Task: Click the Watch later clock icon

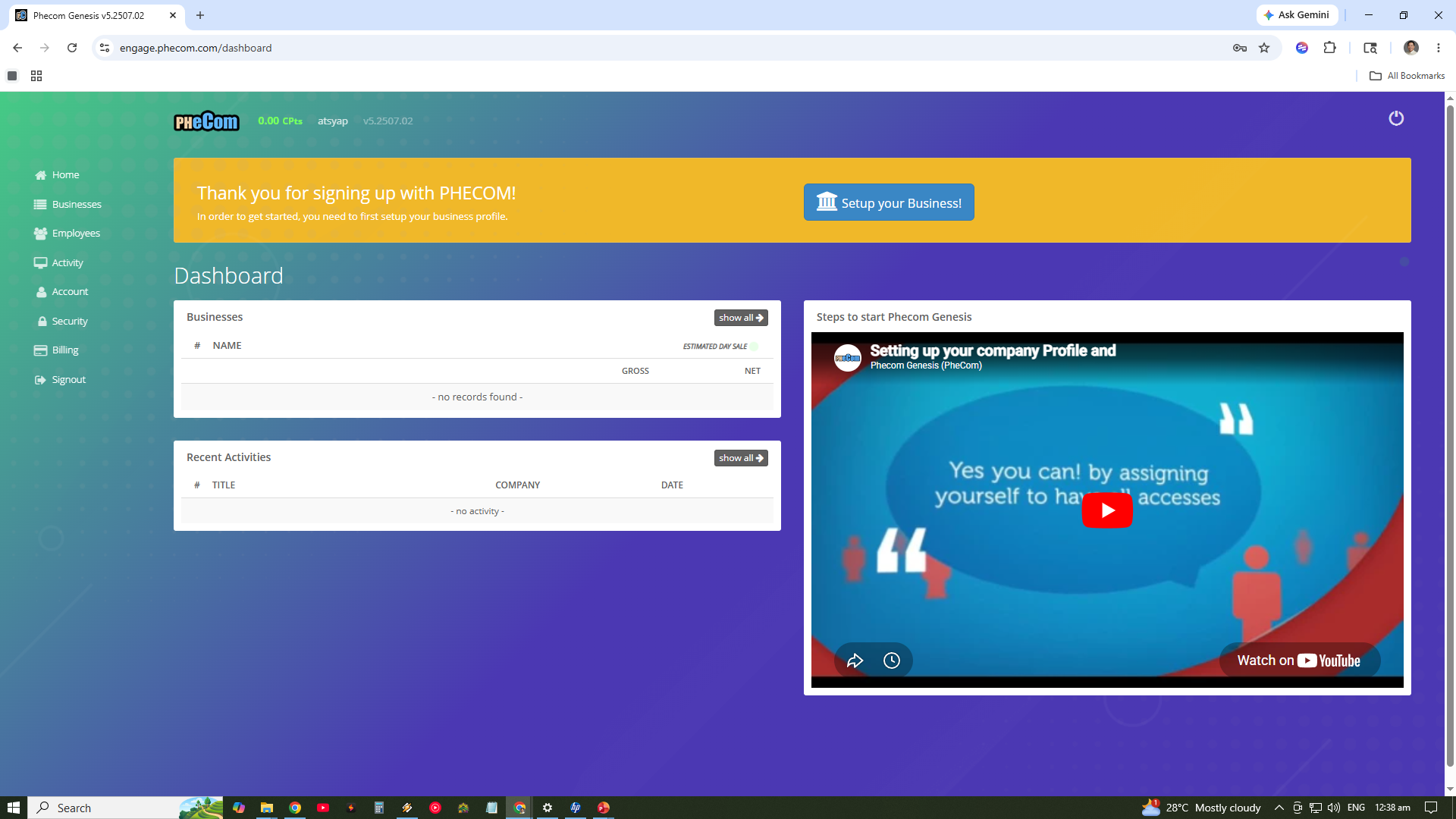Action: 892,661
